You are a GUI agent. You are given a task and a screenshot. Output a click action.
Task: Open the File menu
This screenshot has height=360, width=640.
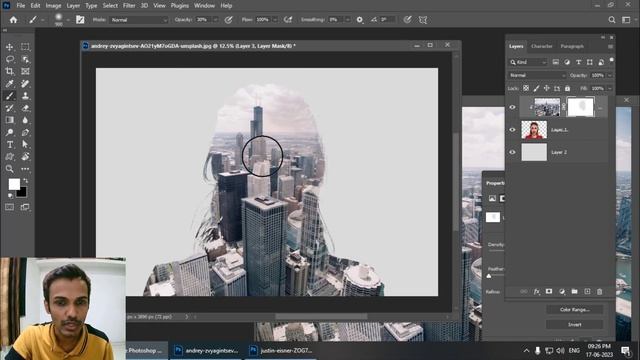pos(20,6)
